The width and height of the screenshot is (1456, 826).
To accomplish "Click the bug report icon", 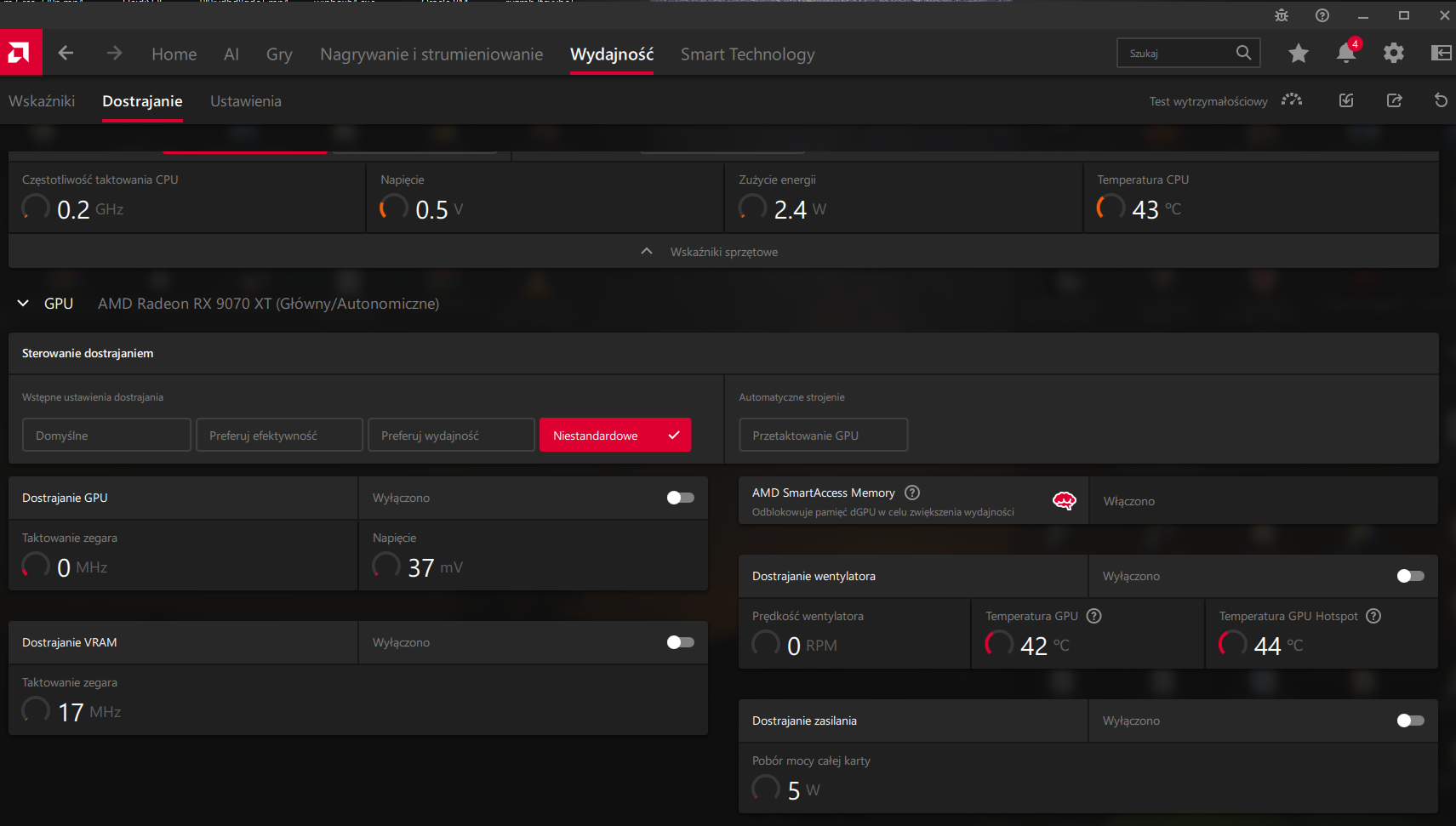I will coord(1282,15).
